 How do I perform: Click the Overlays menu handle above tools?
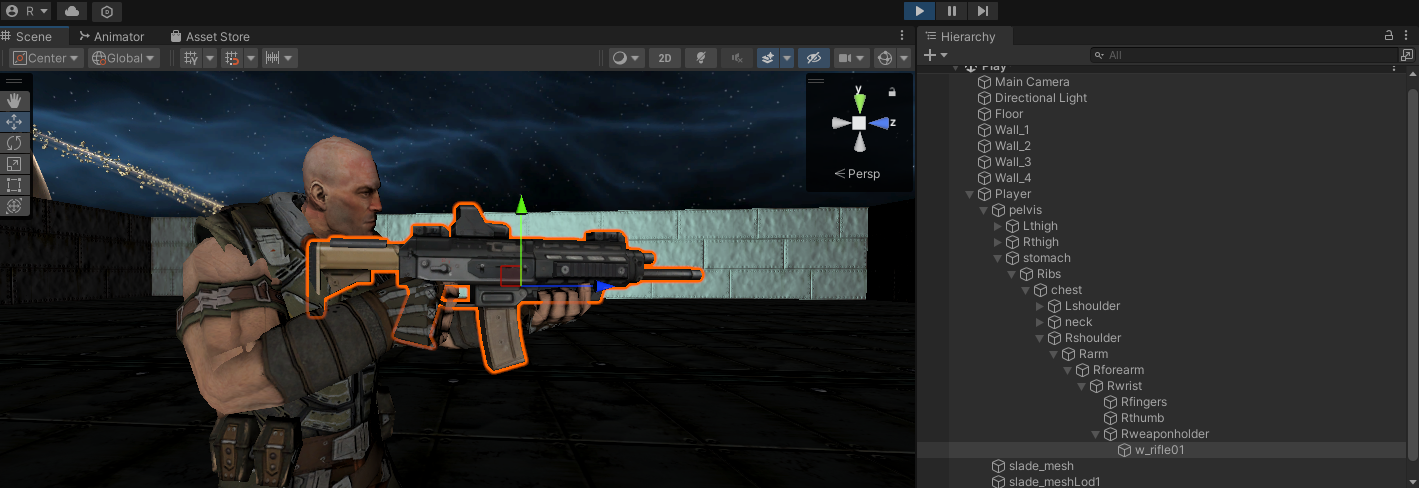[x=14, y=81]
